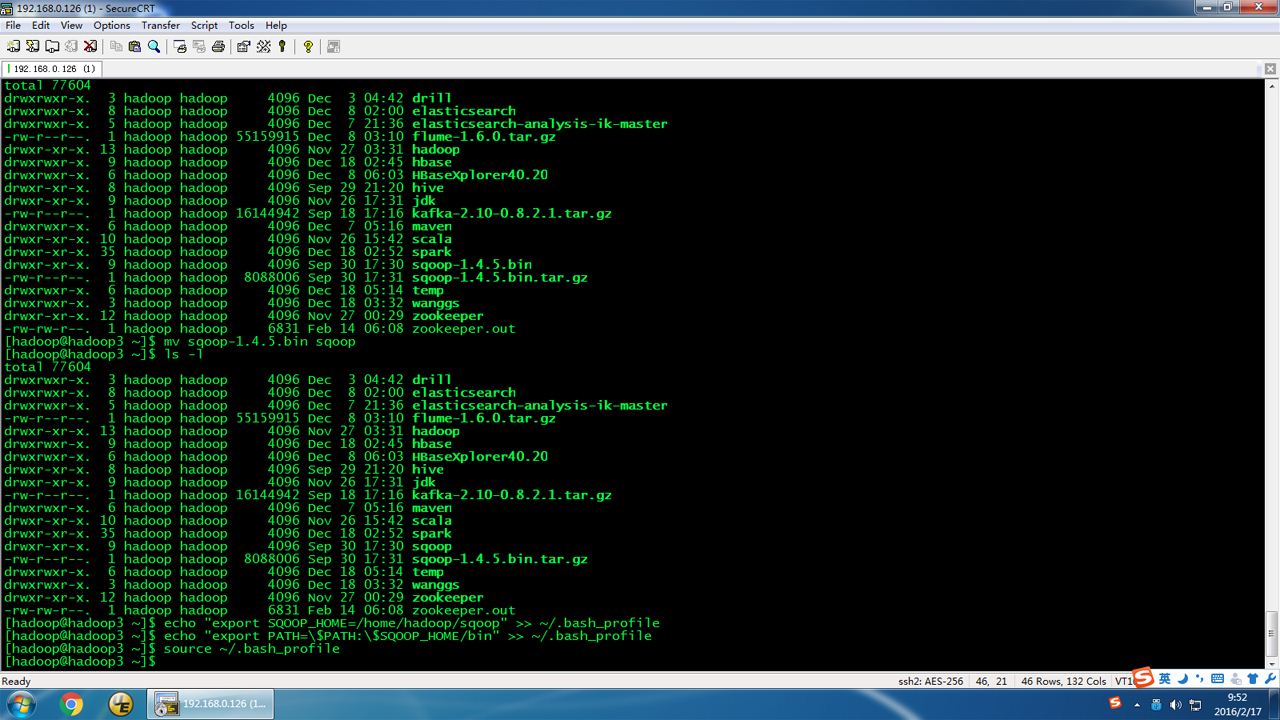
Task: Click the Sogou S logo on IME bar
Action: pyautogui.click(x=1144, y=677)
